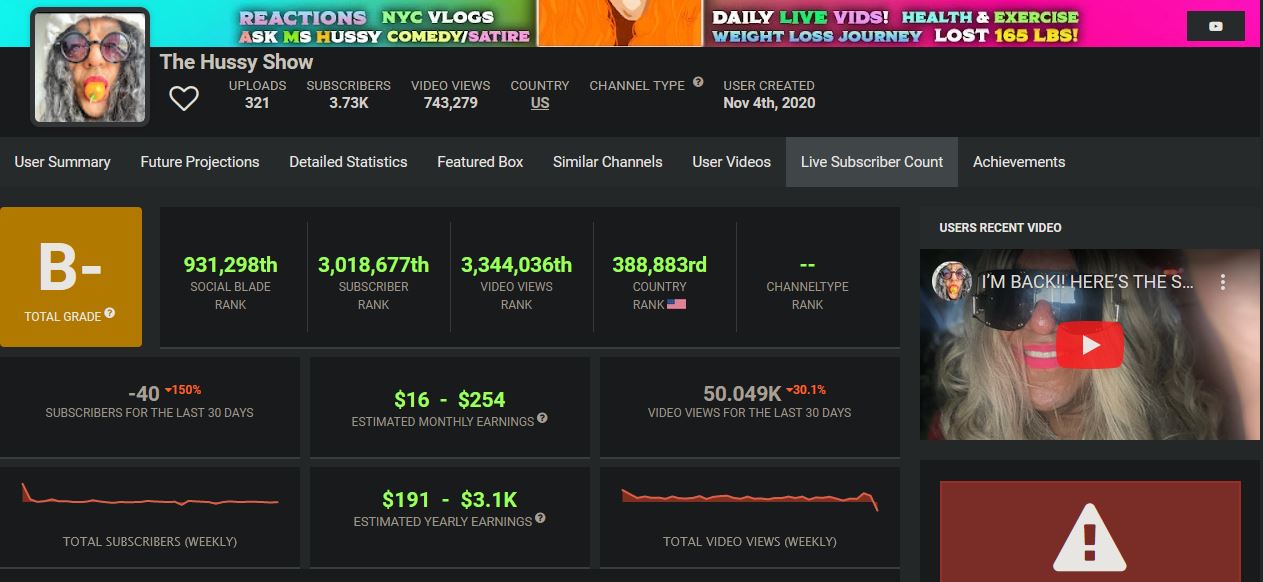
Task: Open the User Videos tab
Action: (732, 162)
